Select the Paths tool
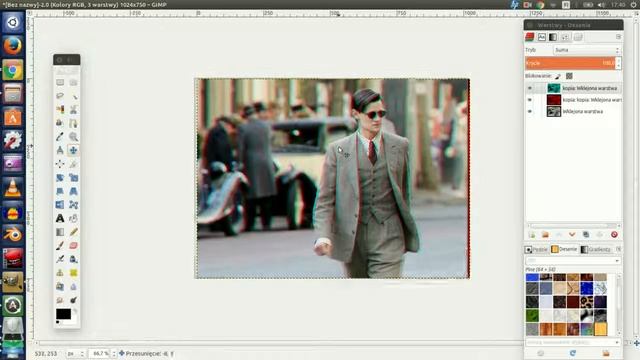Image resolution: width=640 pixels, height=360 pixels. click(73, 123)
